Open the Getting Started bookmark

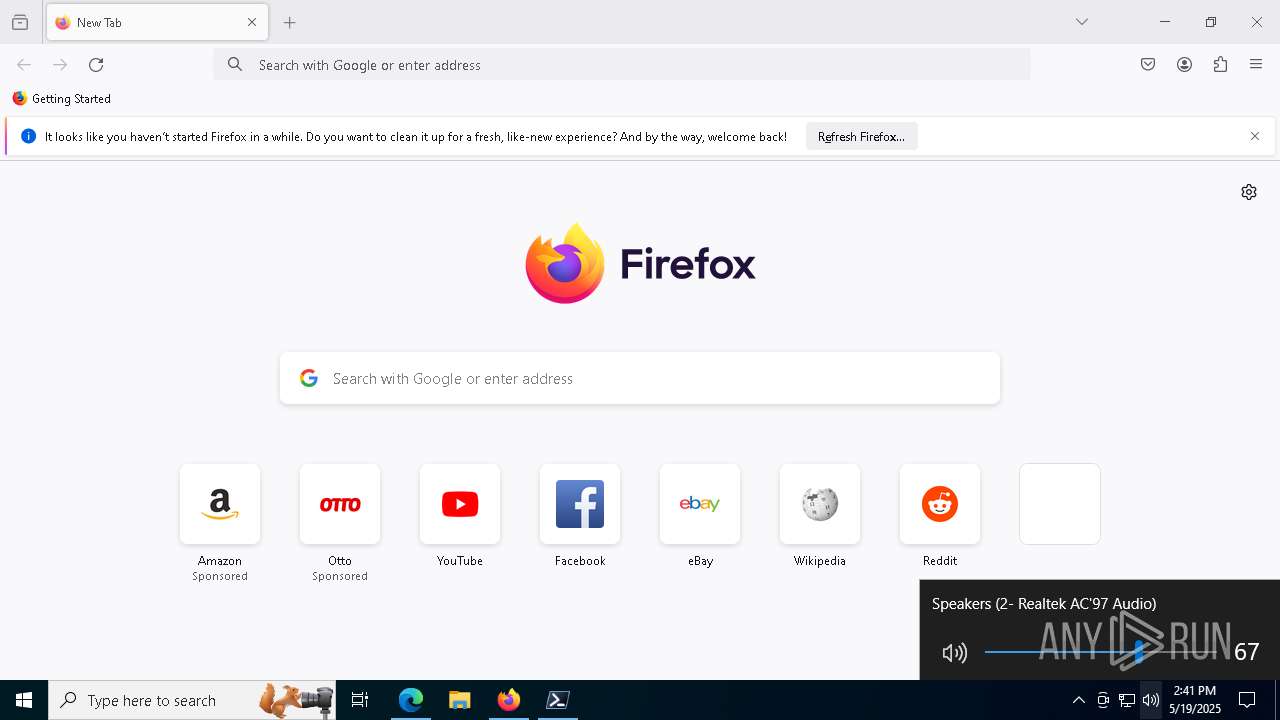(62, 99)
